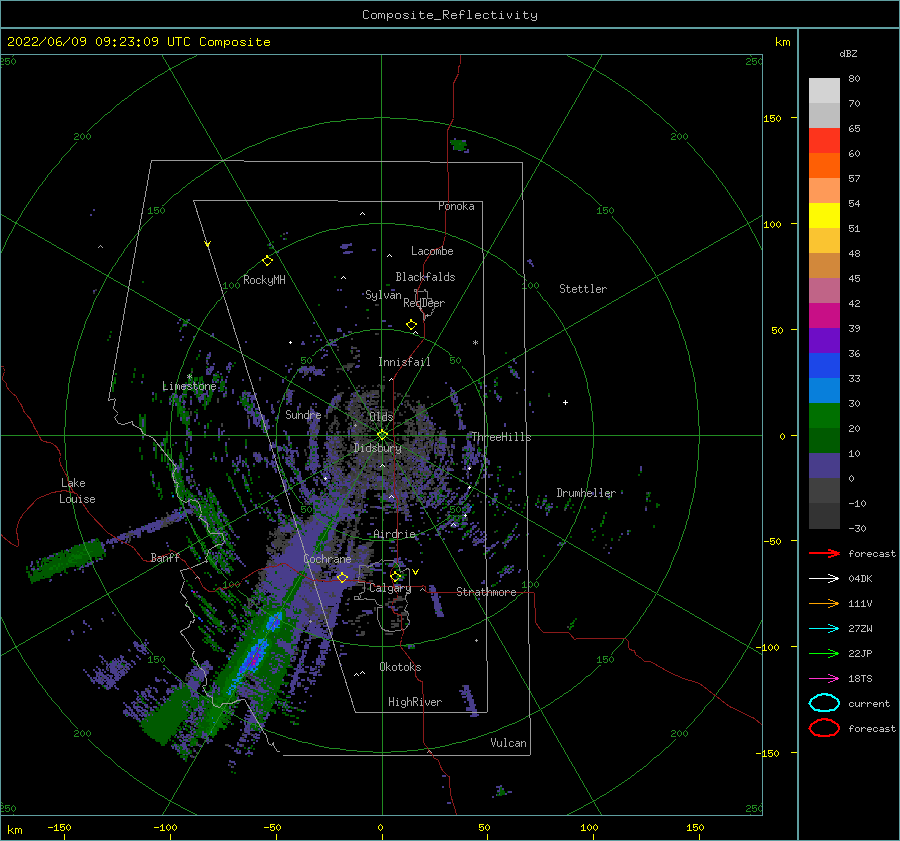Screen dimensions: 900x841
Task: Select the orange 111V arrow legend entry
Action: [824, 603]
